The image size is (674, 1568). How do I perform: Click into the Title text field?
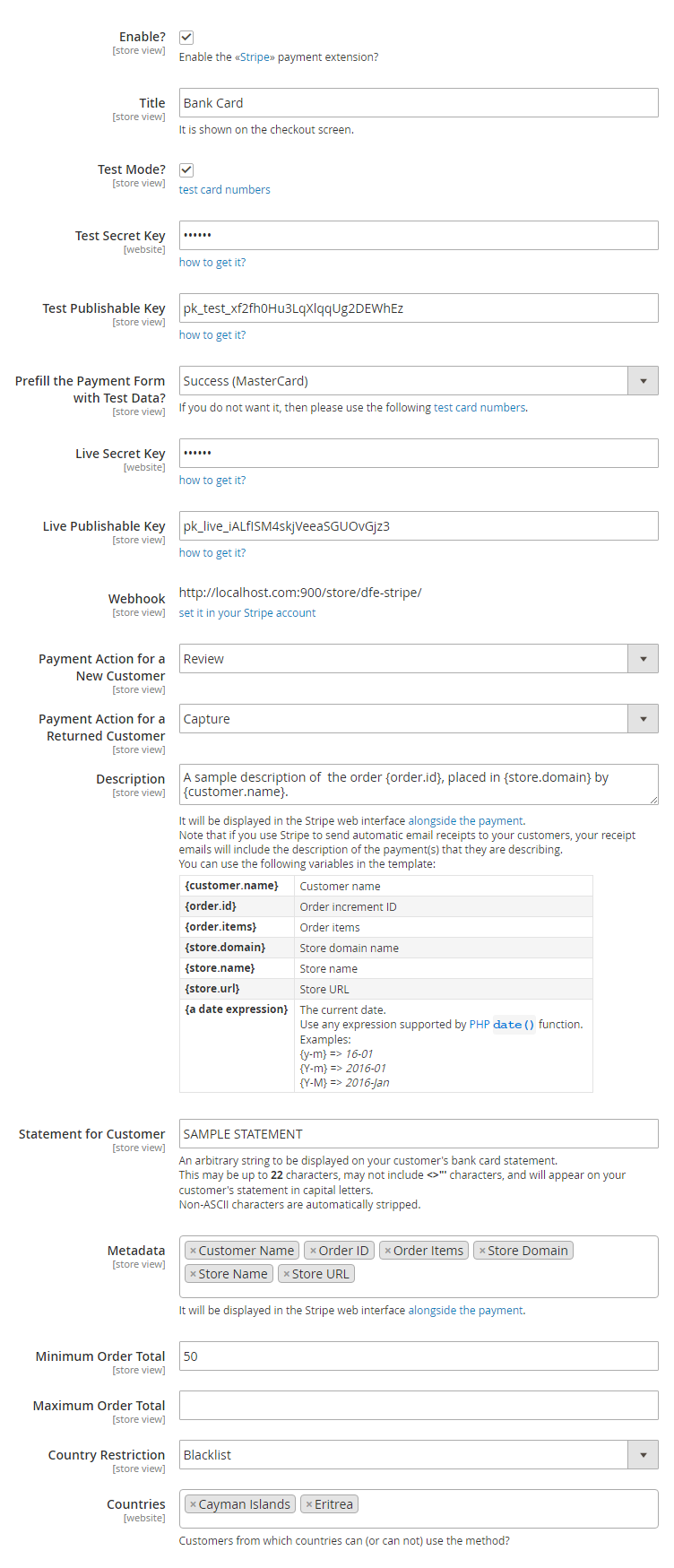(419, 103)
